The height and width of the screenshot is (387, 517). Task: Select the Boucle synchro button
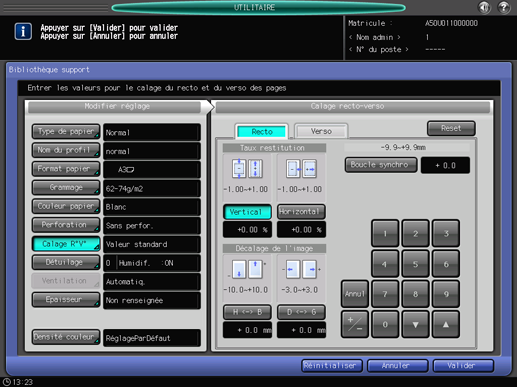pos(381,165)
